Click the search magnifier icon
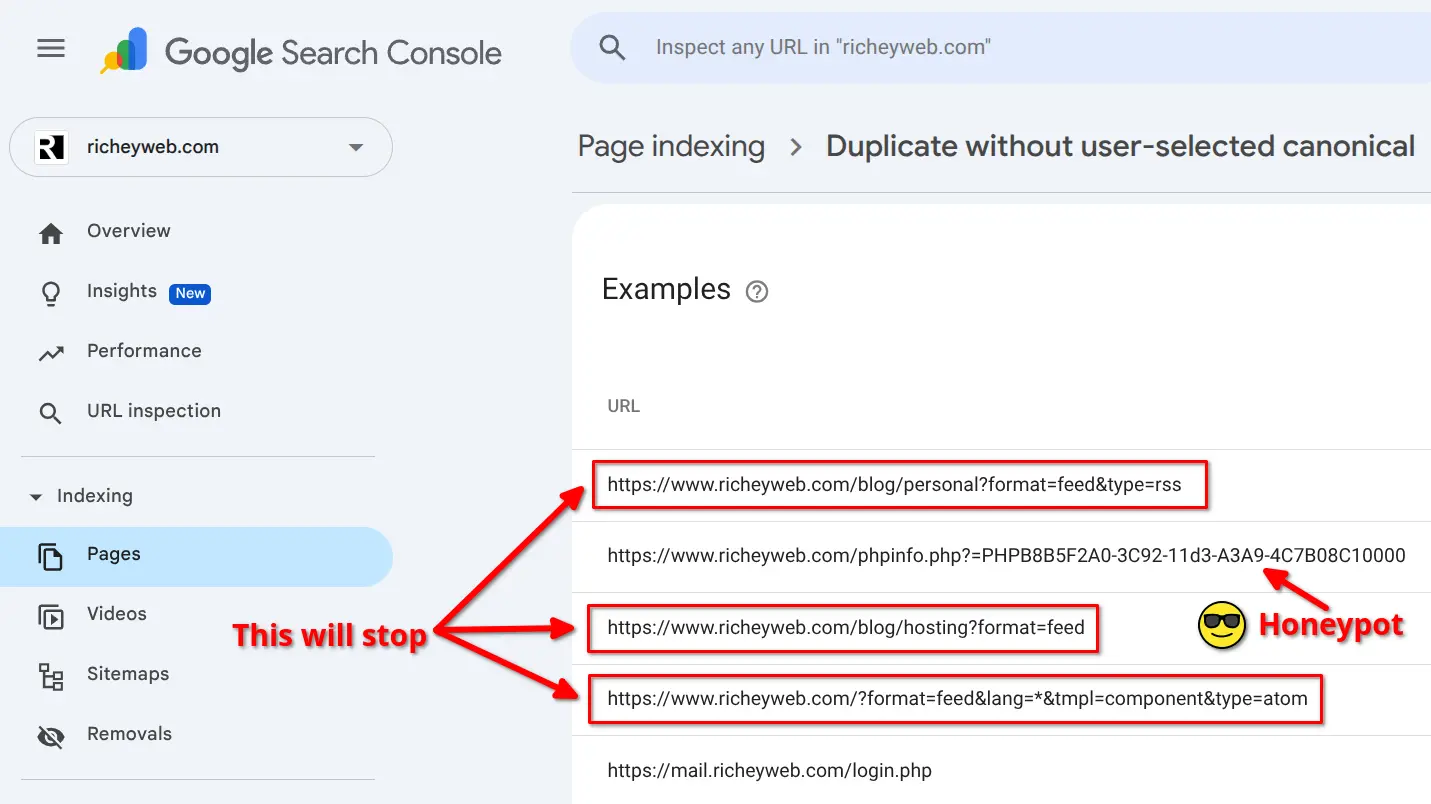The image size is (1431, 804). [x=612, y=48]
